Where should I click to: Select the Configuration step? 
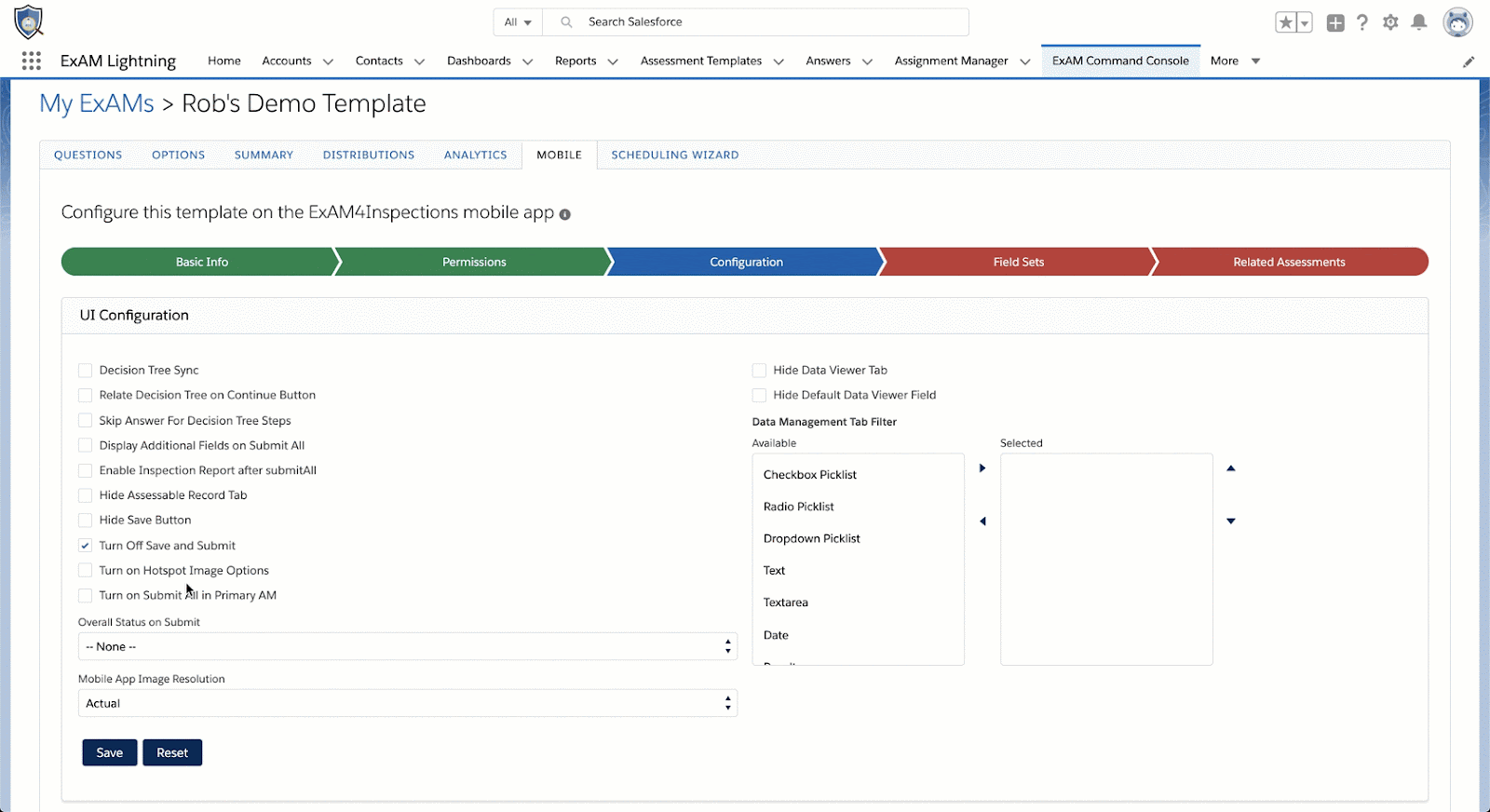(x=746, y=263)
